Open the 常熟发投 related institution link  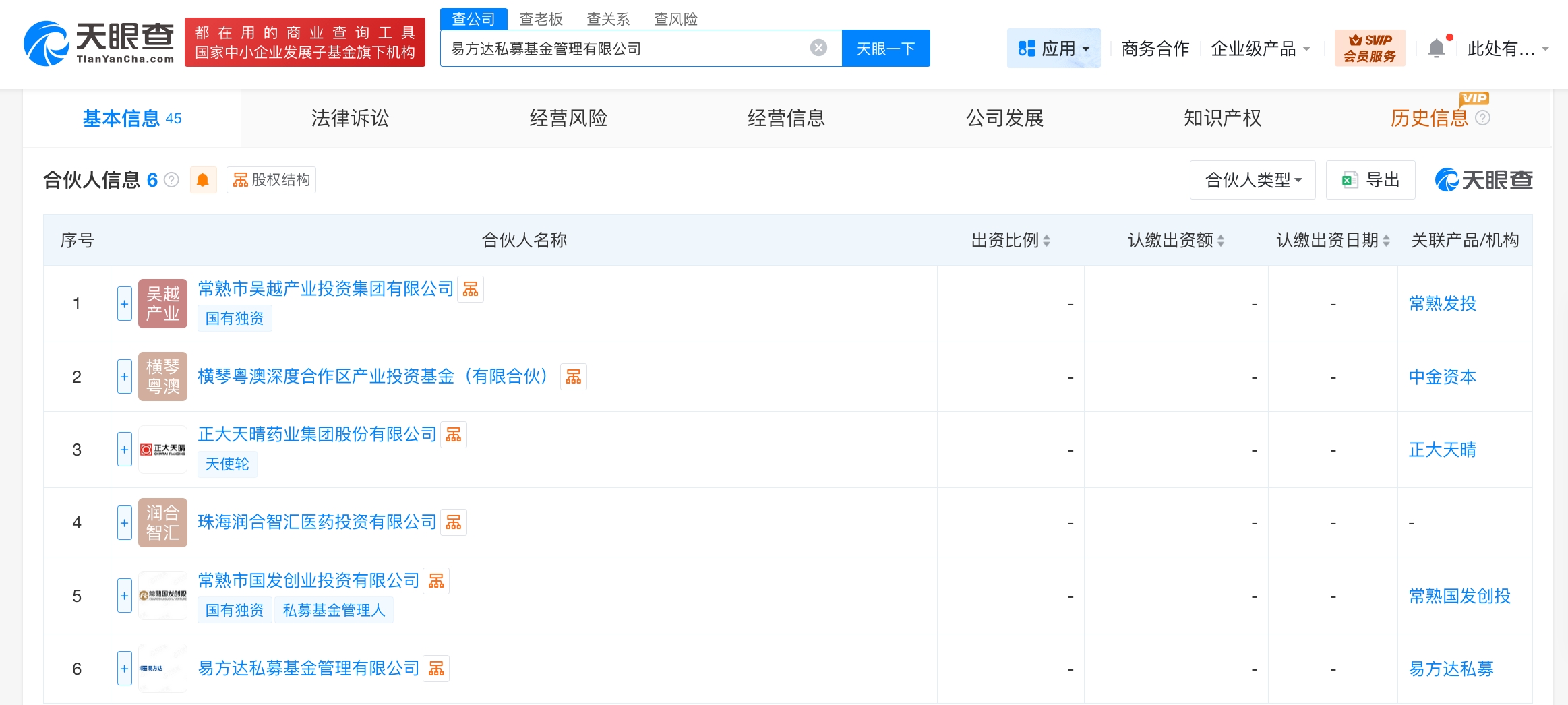(1442, 304)
